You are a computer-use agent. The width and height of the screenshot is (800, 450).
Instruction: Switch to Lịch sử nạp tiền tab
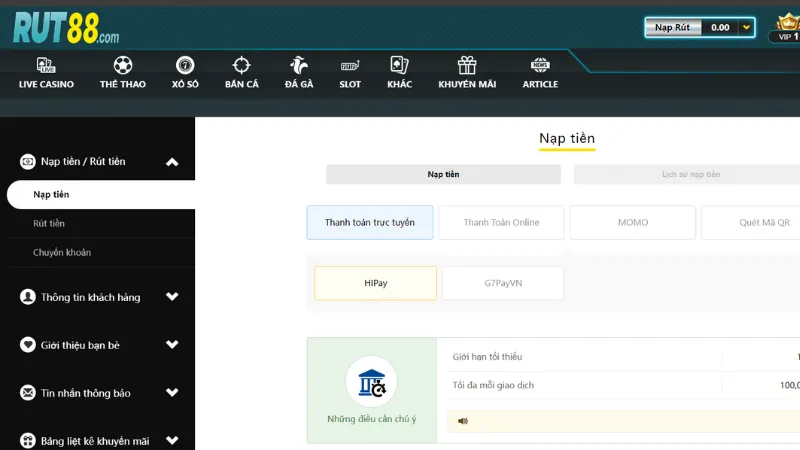pyautogui.click(x=687, y=174)
